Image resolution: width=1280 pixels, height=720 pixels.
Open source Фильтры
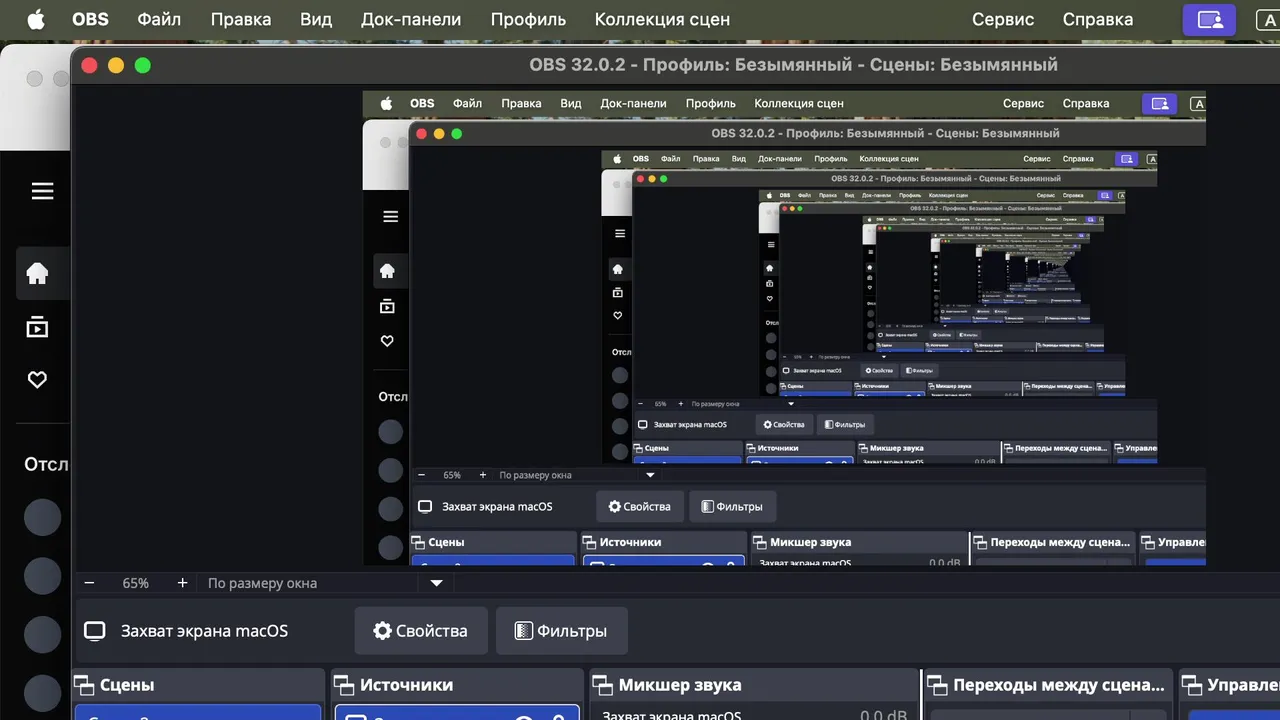coord(561,631)
